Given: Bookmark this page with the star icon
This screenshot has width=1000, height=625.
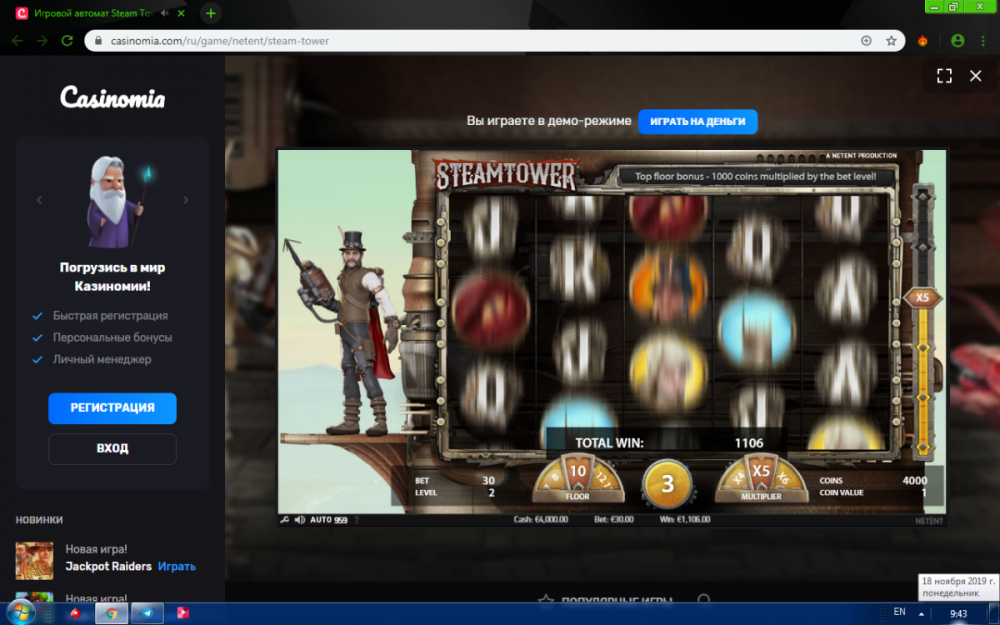Looking at the screenshot, I should point(891,41).
